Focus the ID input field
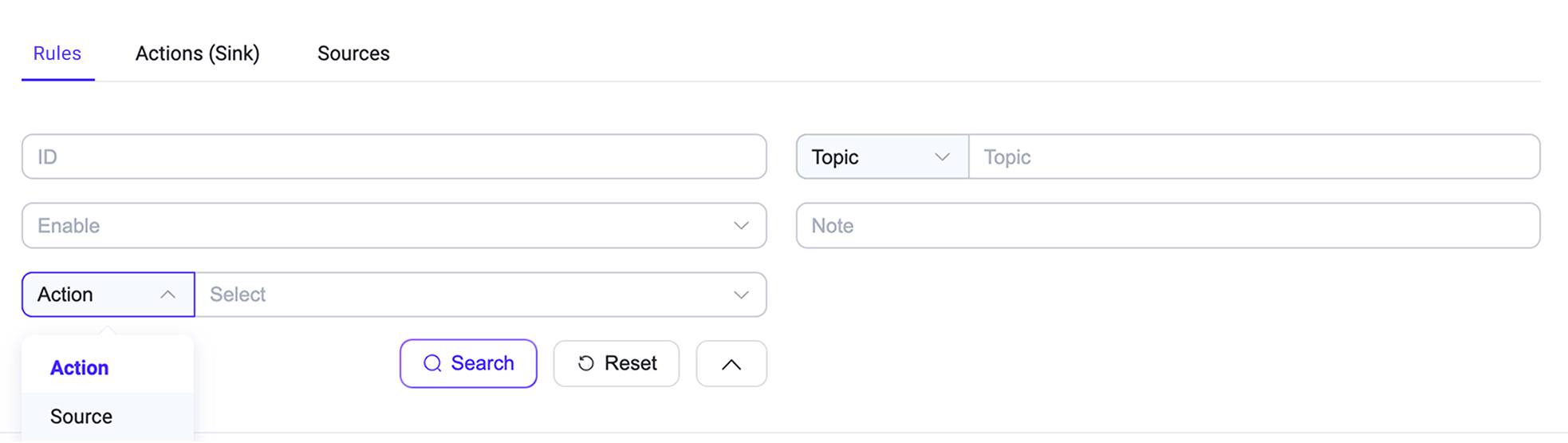The height and width of the screenshot is (443, 1568). [394, 157]
